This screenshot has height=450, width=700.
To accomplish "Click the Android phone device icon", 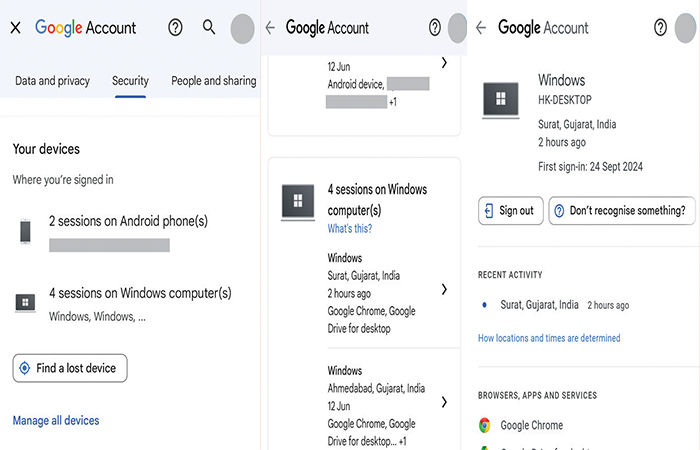I will coord(25,232).
